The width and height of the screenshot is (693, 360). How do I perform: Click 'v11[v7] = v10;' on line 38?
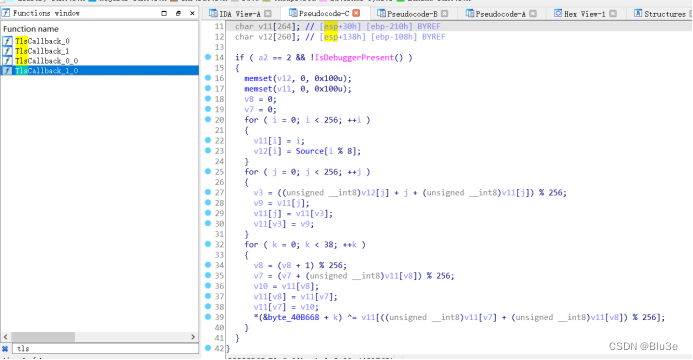[x=286, y=307]
